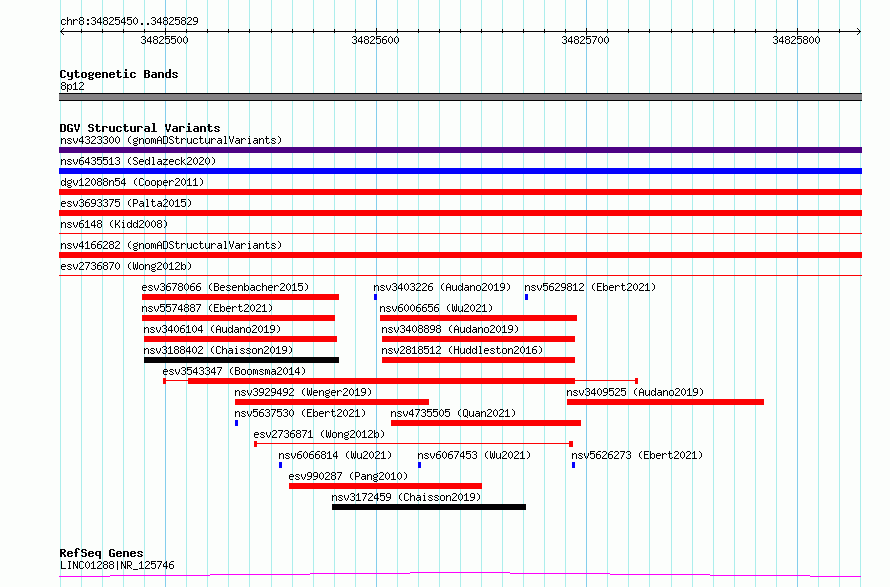Open the dgv12088n54 Cooper2011 variant label

coord(132,182)
